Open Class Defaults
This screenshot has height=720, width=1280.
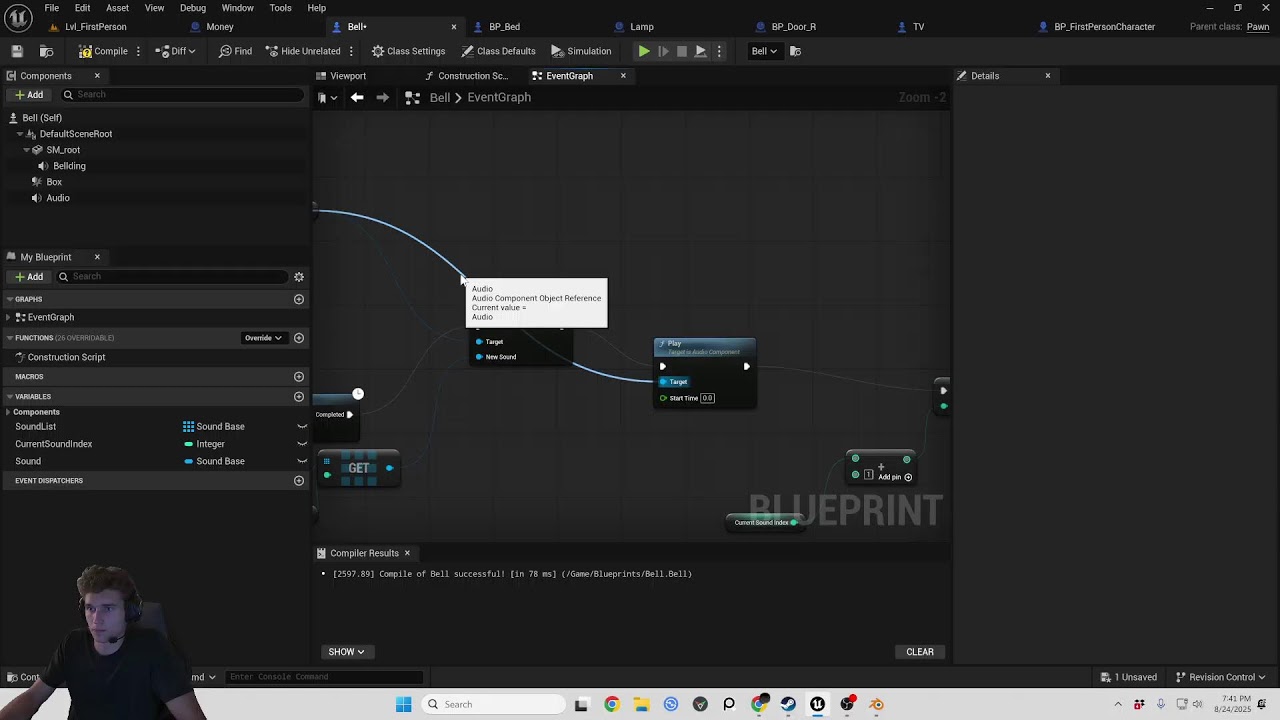498,51
